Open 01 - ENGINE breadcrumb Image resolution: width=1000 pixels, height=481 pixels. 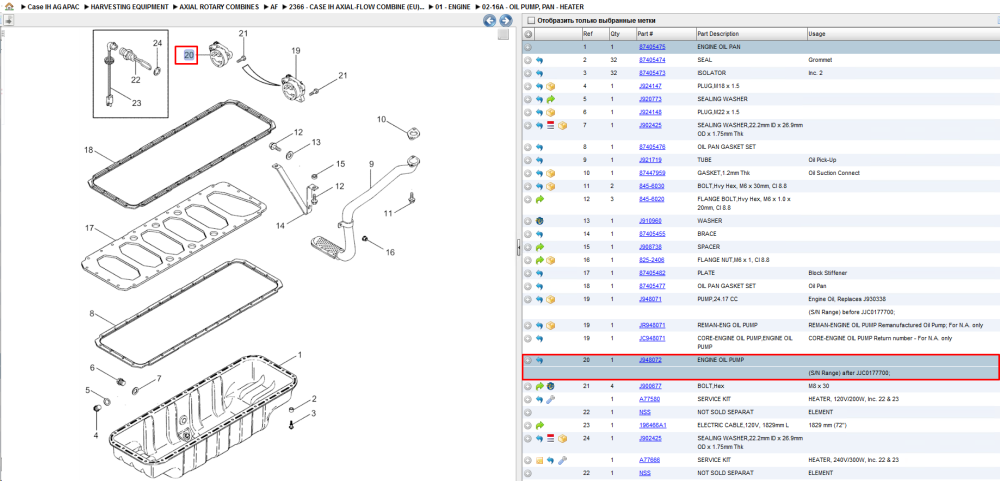click(452, 6)
